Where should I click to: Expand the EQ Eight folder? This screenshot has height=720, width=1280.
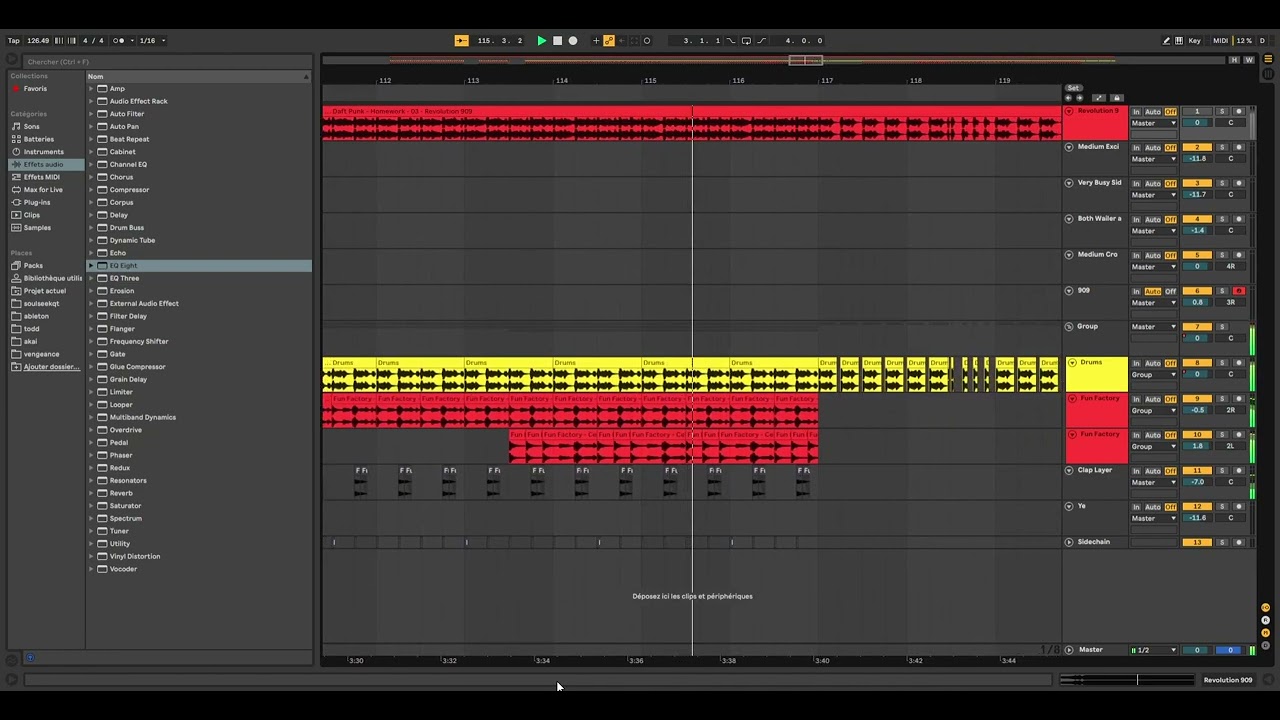coord(91,266)
